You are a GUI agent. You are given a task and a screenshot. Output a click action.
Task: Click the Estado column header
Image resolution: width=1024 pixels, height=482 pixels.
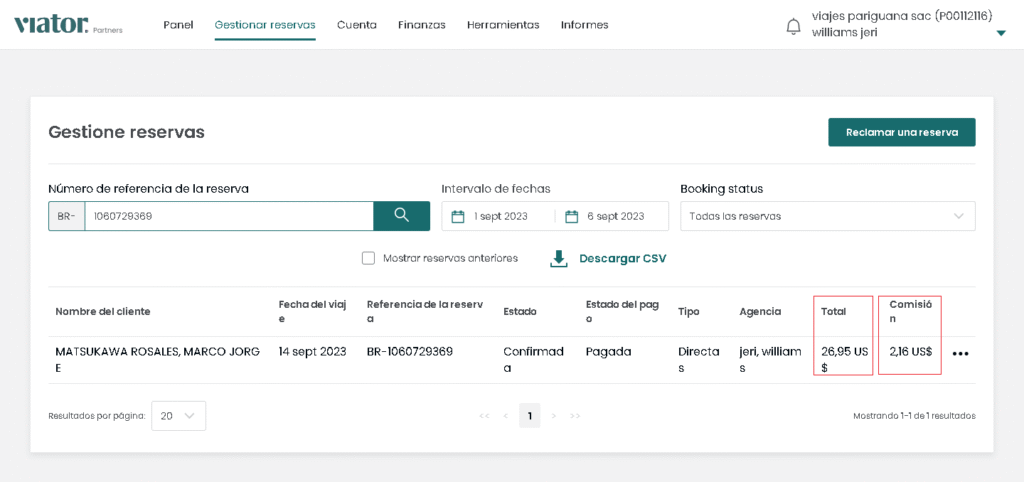(520, 312)
